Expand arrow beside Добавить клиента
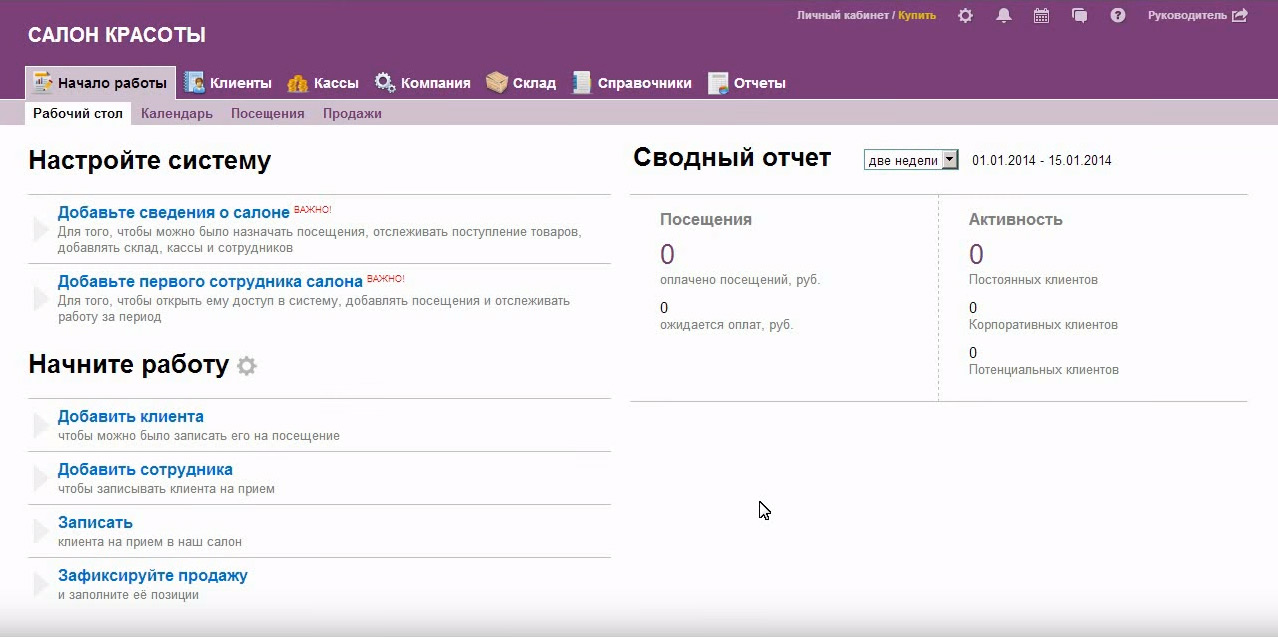 pyautogui.click(x=40, y=426)
